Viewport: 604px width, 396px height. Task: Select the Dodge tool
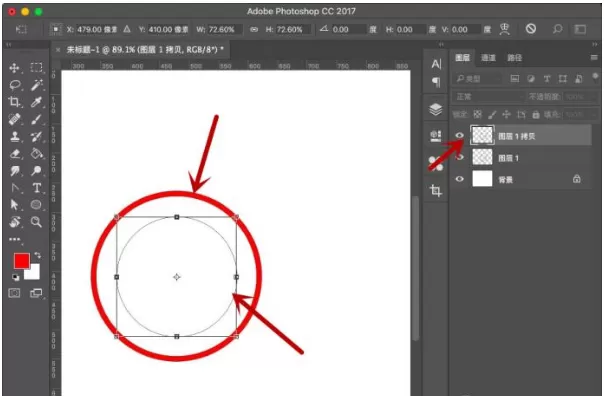pyautogui.click(x=37, y=170)
